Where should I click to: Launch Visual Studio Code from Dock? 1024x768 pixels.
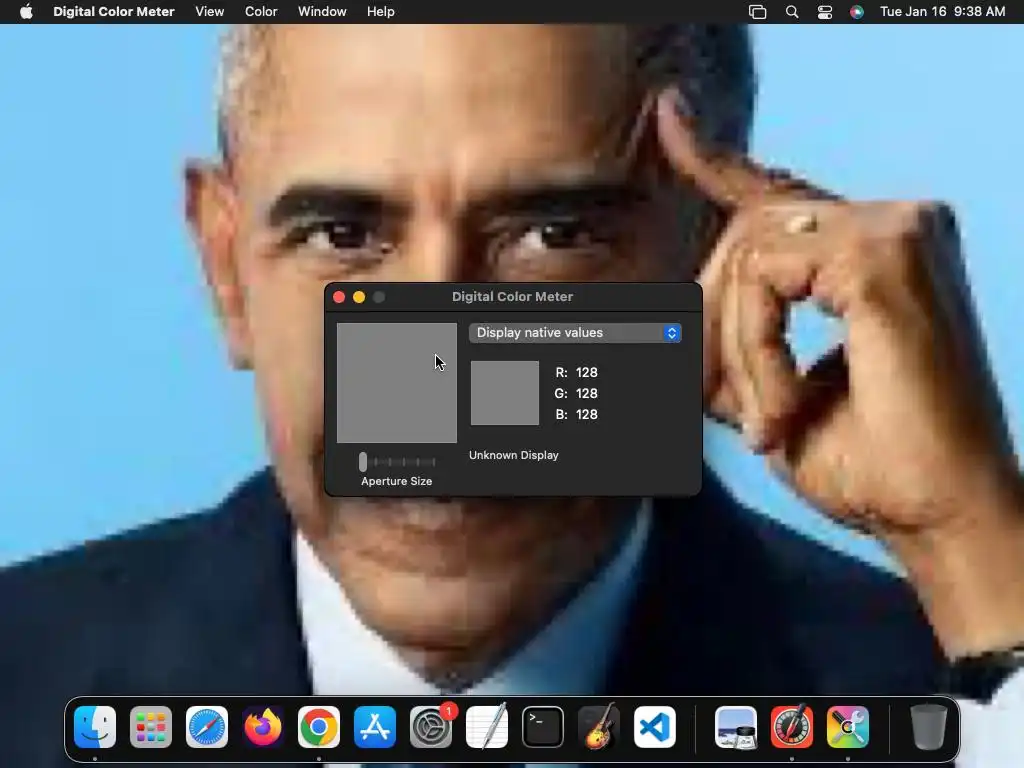[x=654, y=727]
